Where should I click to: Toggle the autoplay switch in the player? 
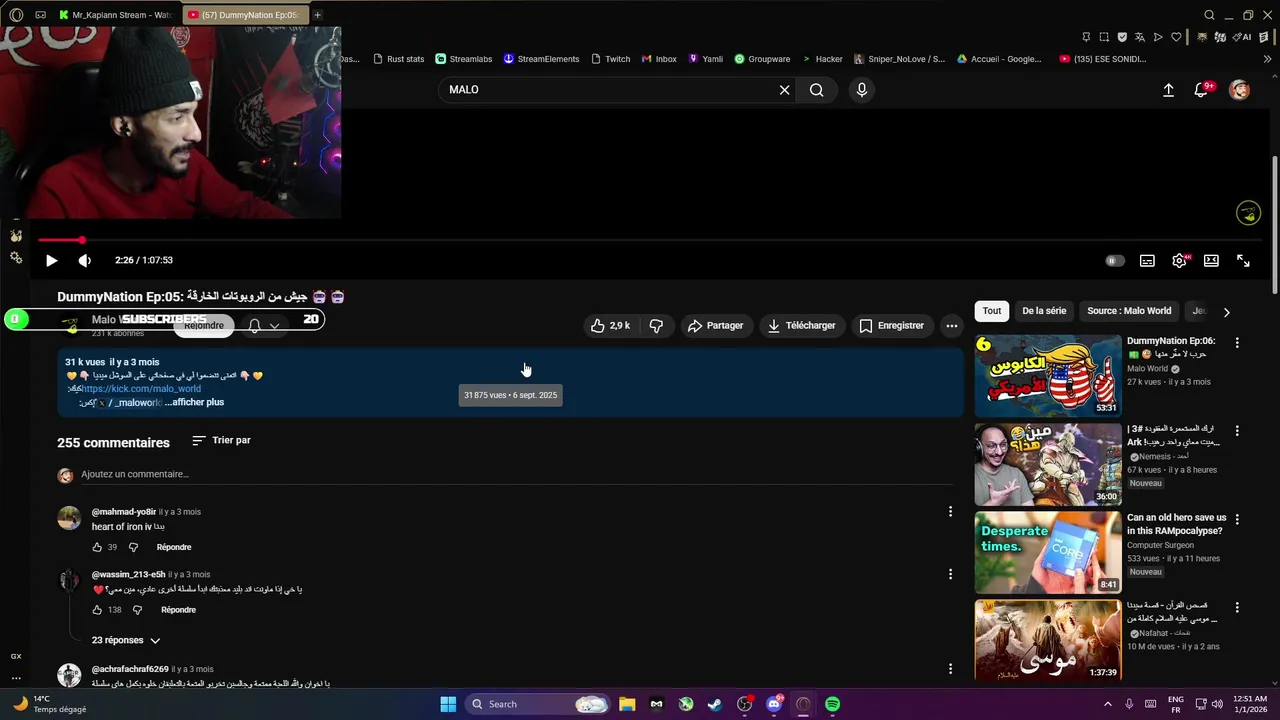[1114, 260]
